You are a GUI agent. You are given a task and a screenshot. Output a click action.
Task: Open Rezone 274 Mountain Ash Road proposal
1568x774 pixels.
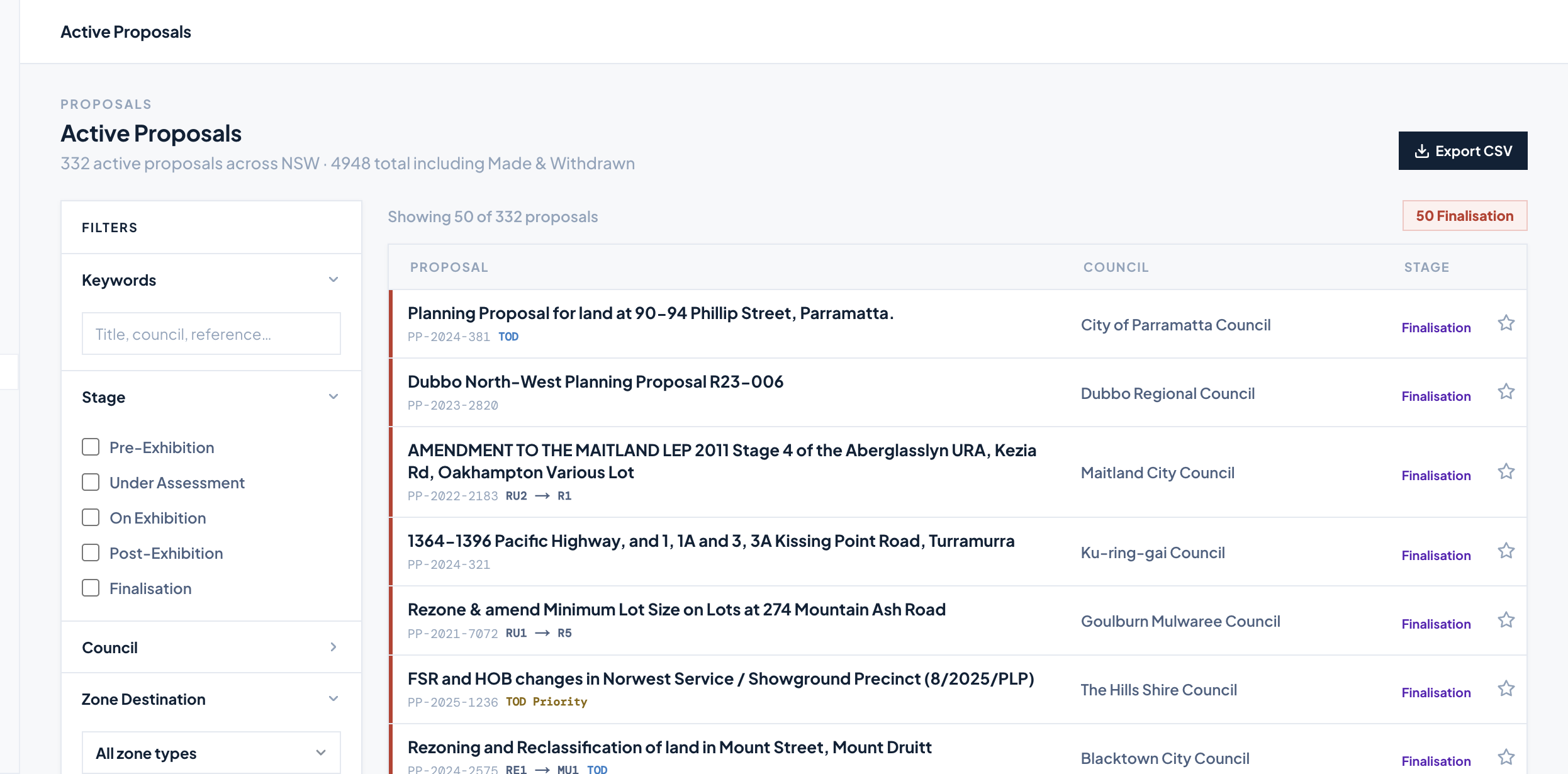click(x=676, y=609)
